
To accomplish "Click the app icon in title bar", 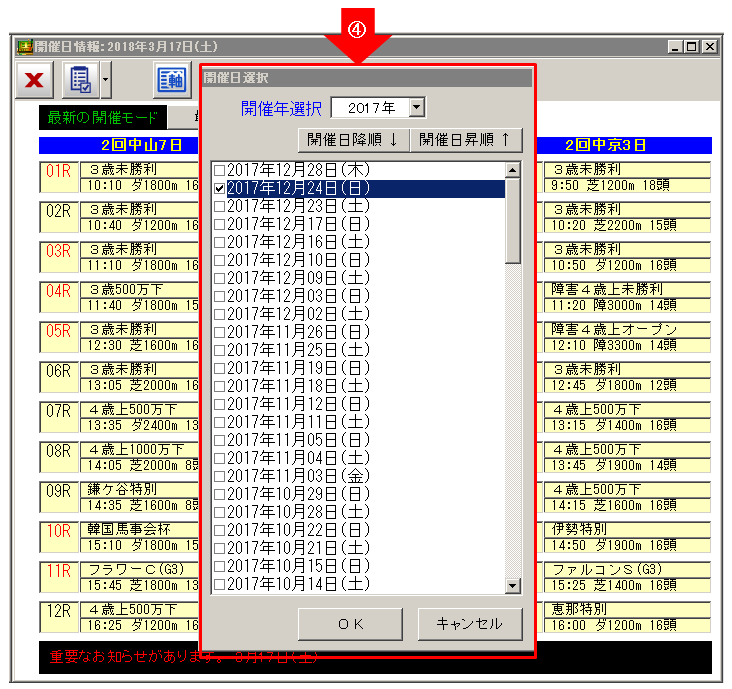I will click(24, 47).
